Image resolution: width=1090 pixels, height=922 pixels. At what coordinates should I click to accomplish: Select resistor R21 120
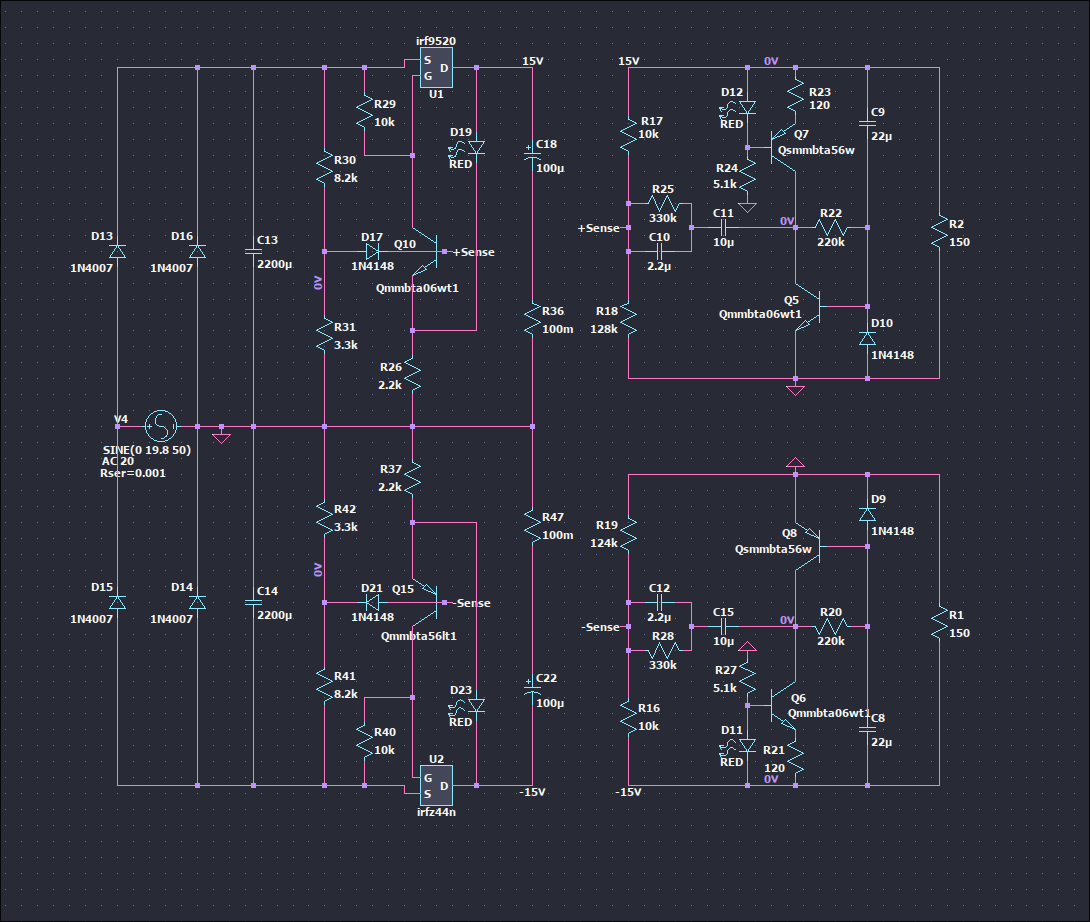click(795, 759)
